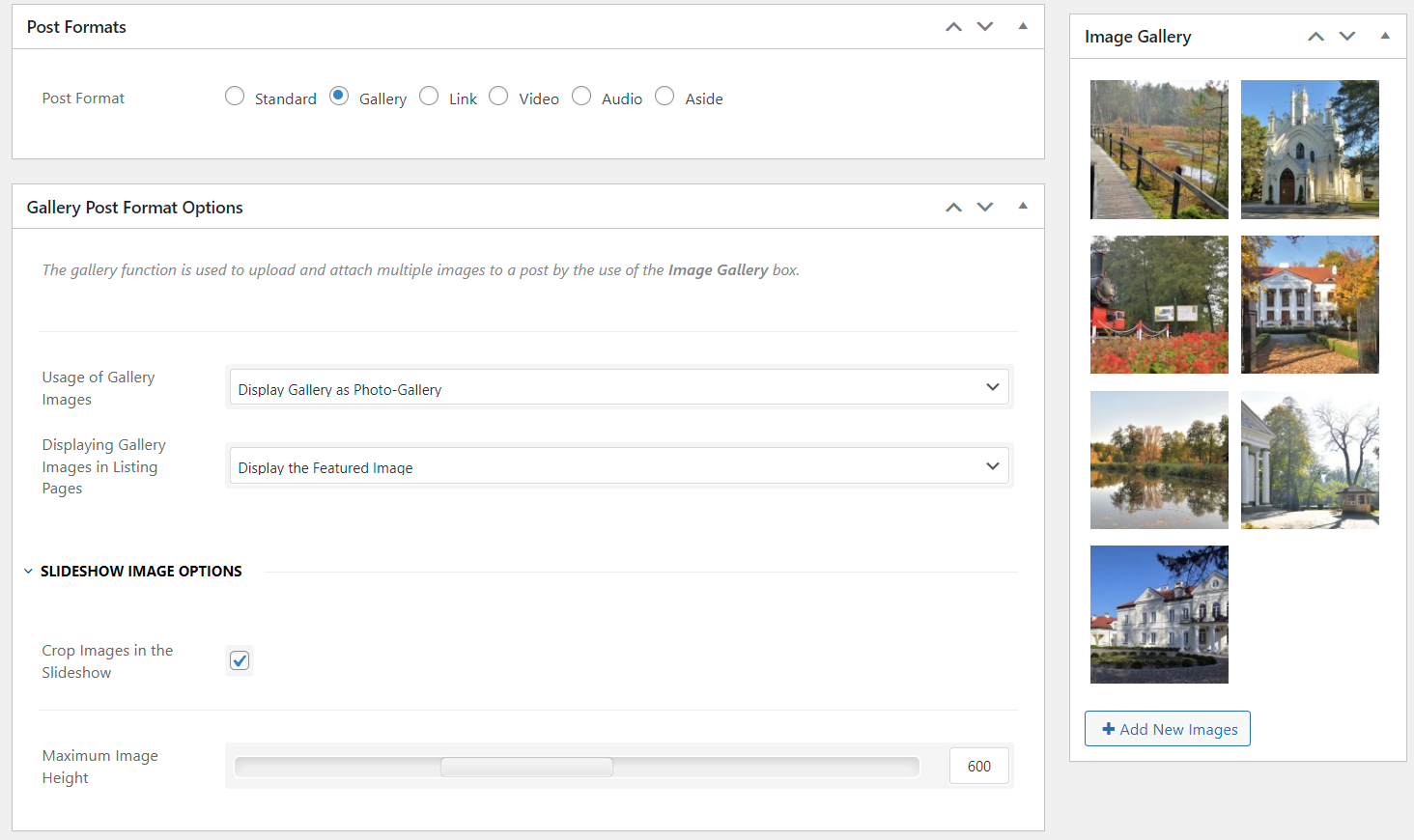Move the Post Formats box down
This screenshot has height=840, width=1414.
tap(985, 27)
